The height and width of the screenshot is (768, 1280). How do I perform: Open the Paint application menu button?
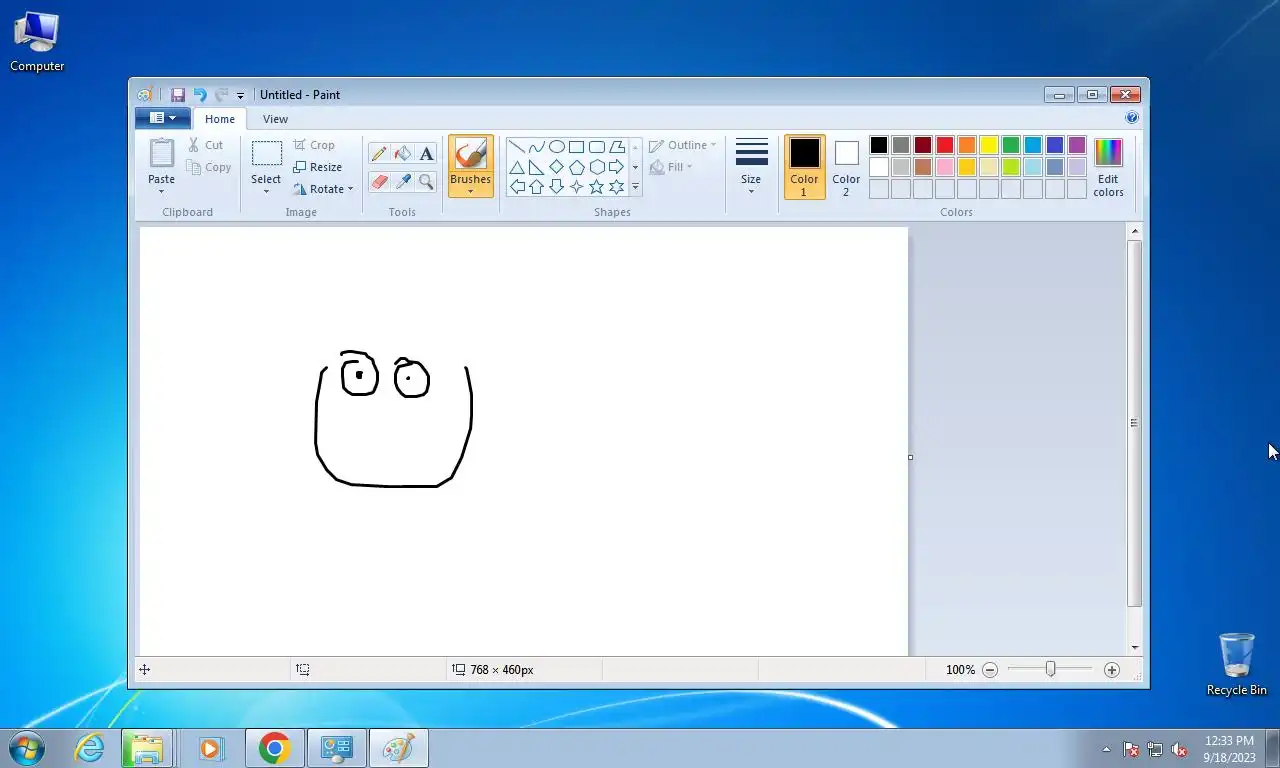(x=163, y=118)
